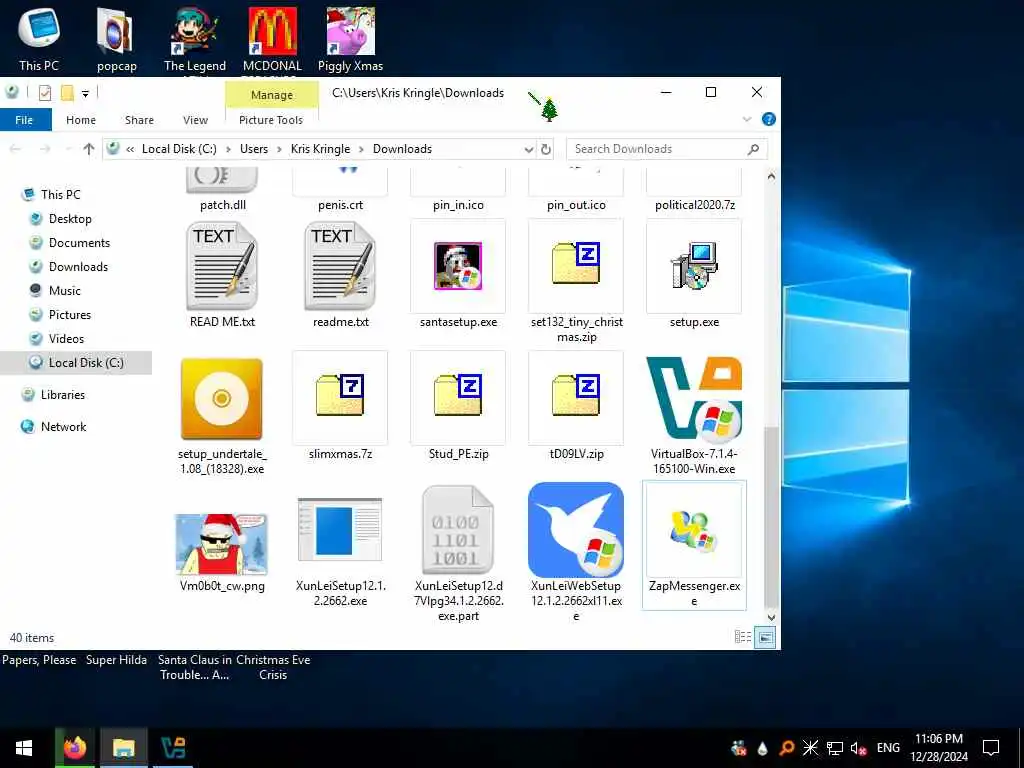Select VirtualBox-7.1.4 installer icon

(694, 398)
